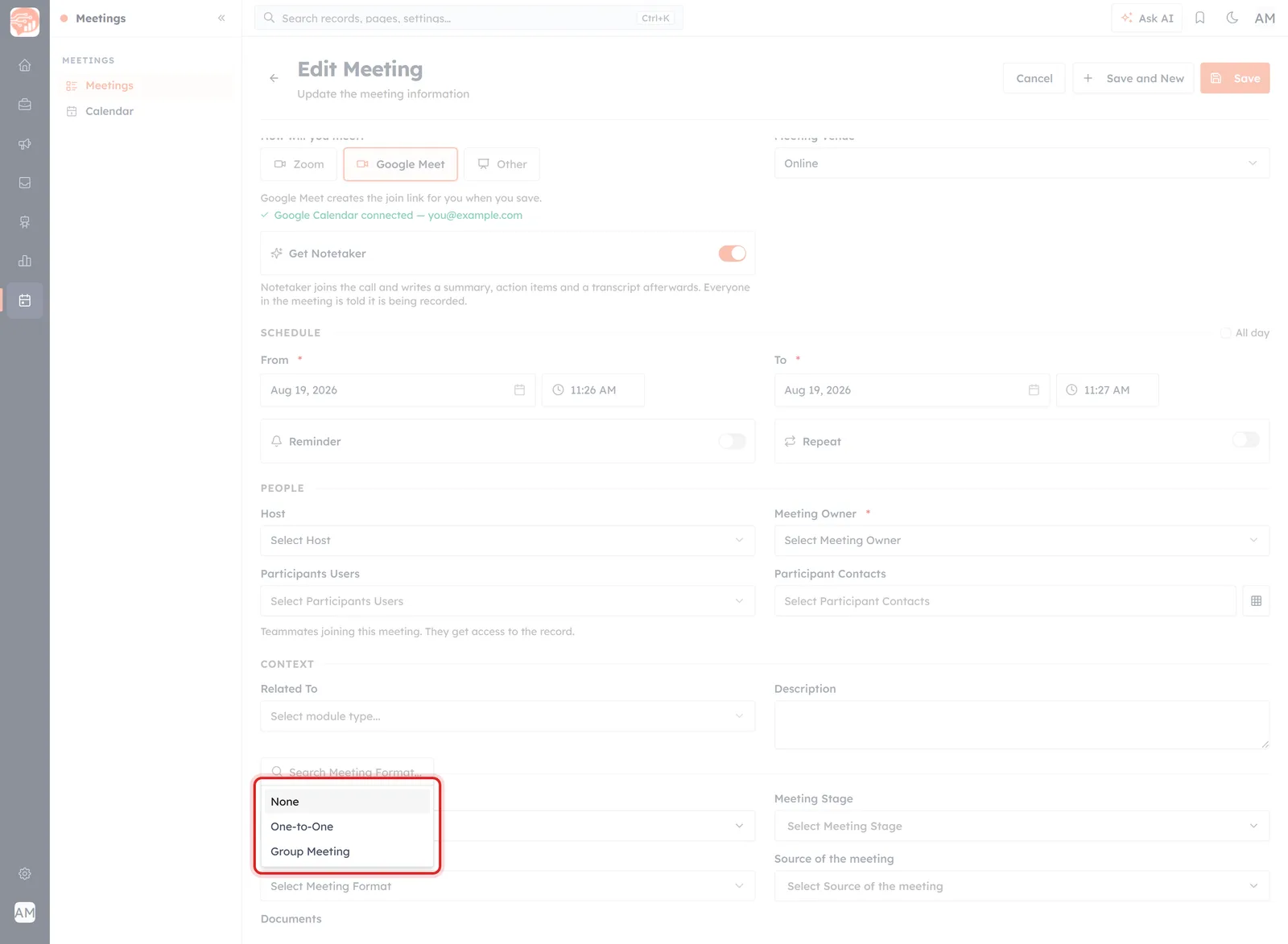1288x944 pixels.
Task: Open the Meeting Venue dropdown showing Online
Action: (x=1022, y=163)
